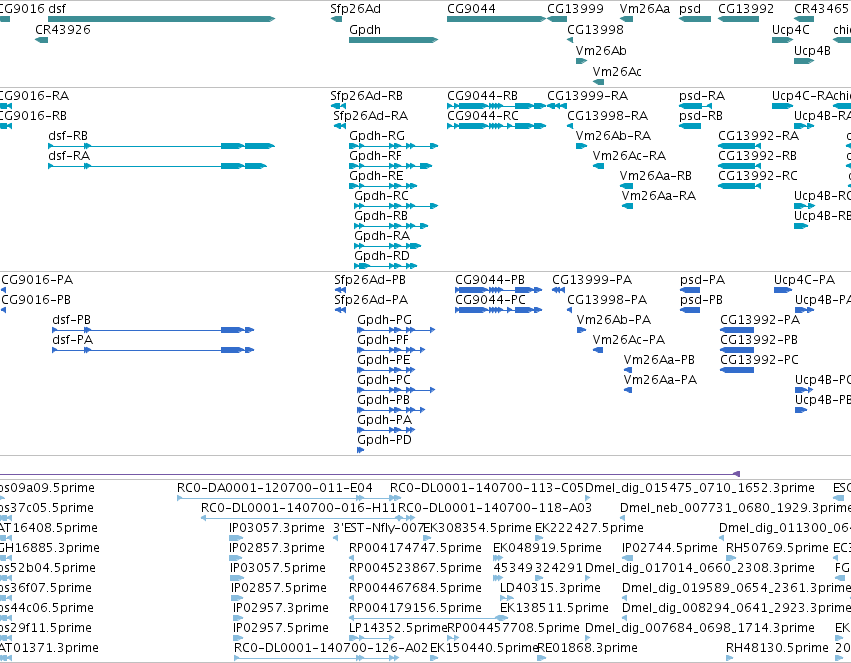The height and width of the screenshot is (663, 851).
Task: Click the Ucp4C-PA protein feature
Action: (x=783, y=290)
